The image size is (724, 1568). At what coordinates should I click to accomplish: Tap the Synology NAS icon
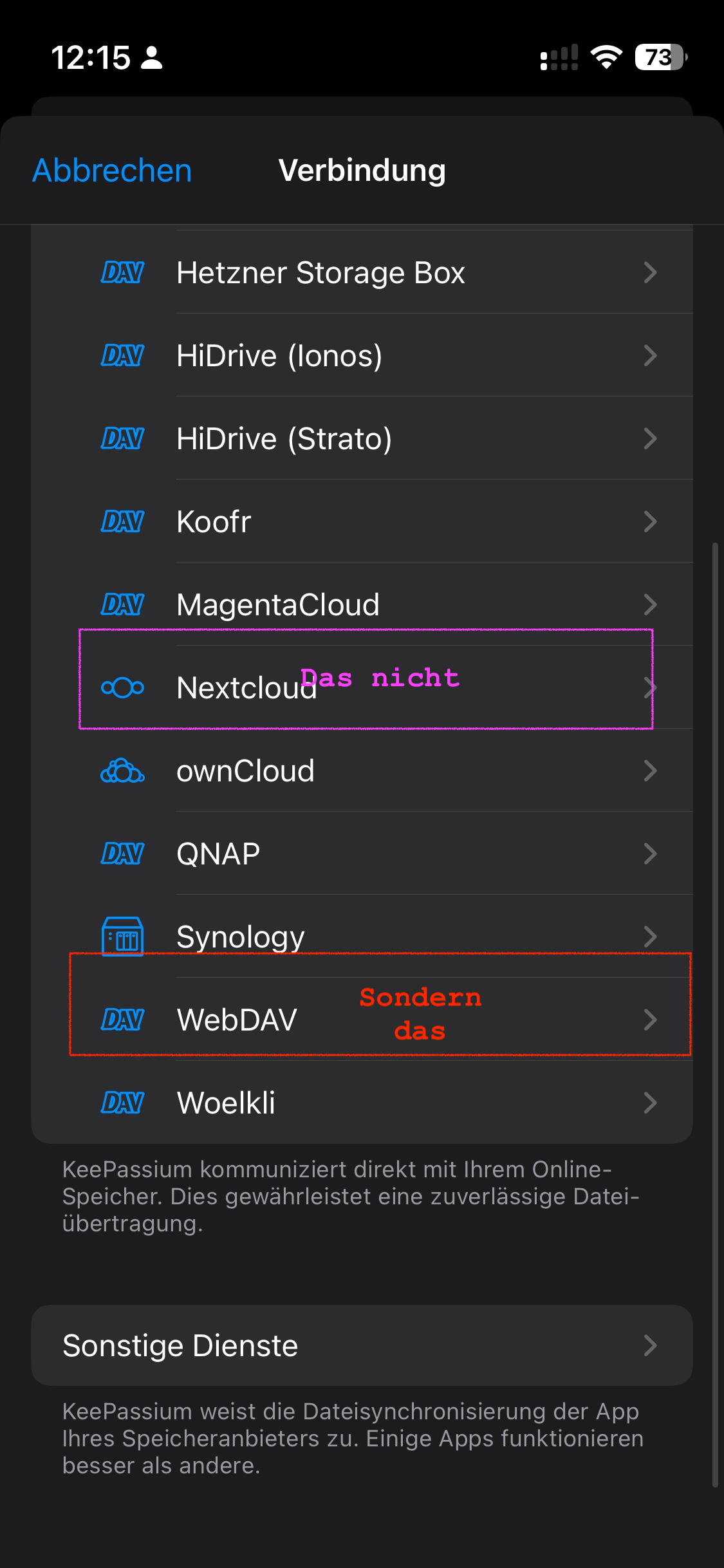coord(122,937)
